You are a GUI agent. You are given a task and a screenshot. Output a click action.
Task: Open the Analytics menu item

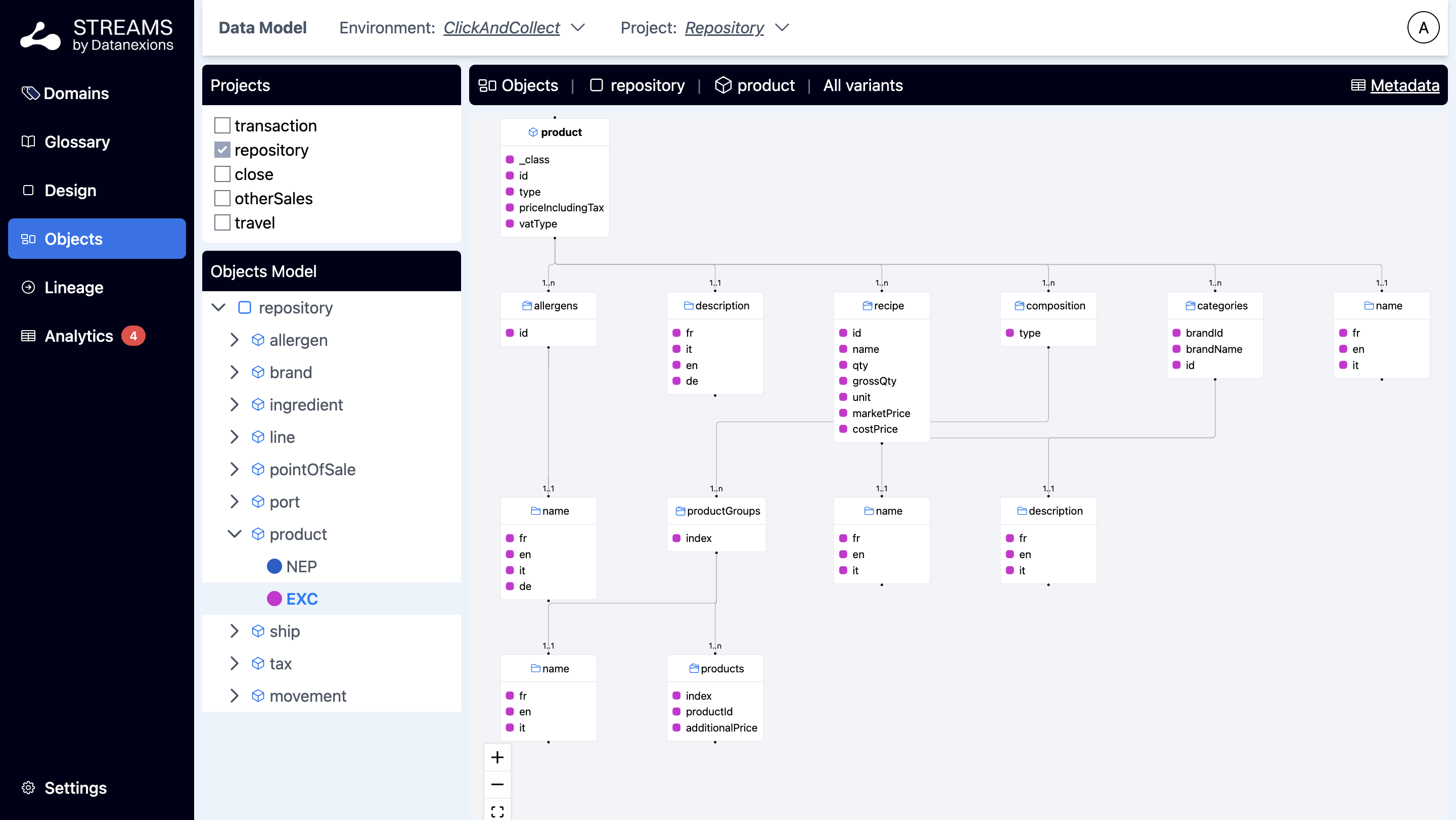pyautogui.click(x=78, y=336)
